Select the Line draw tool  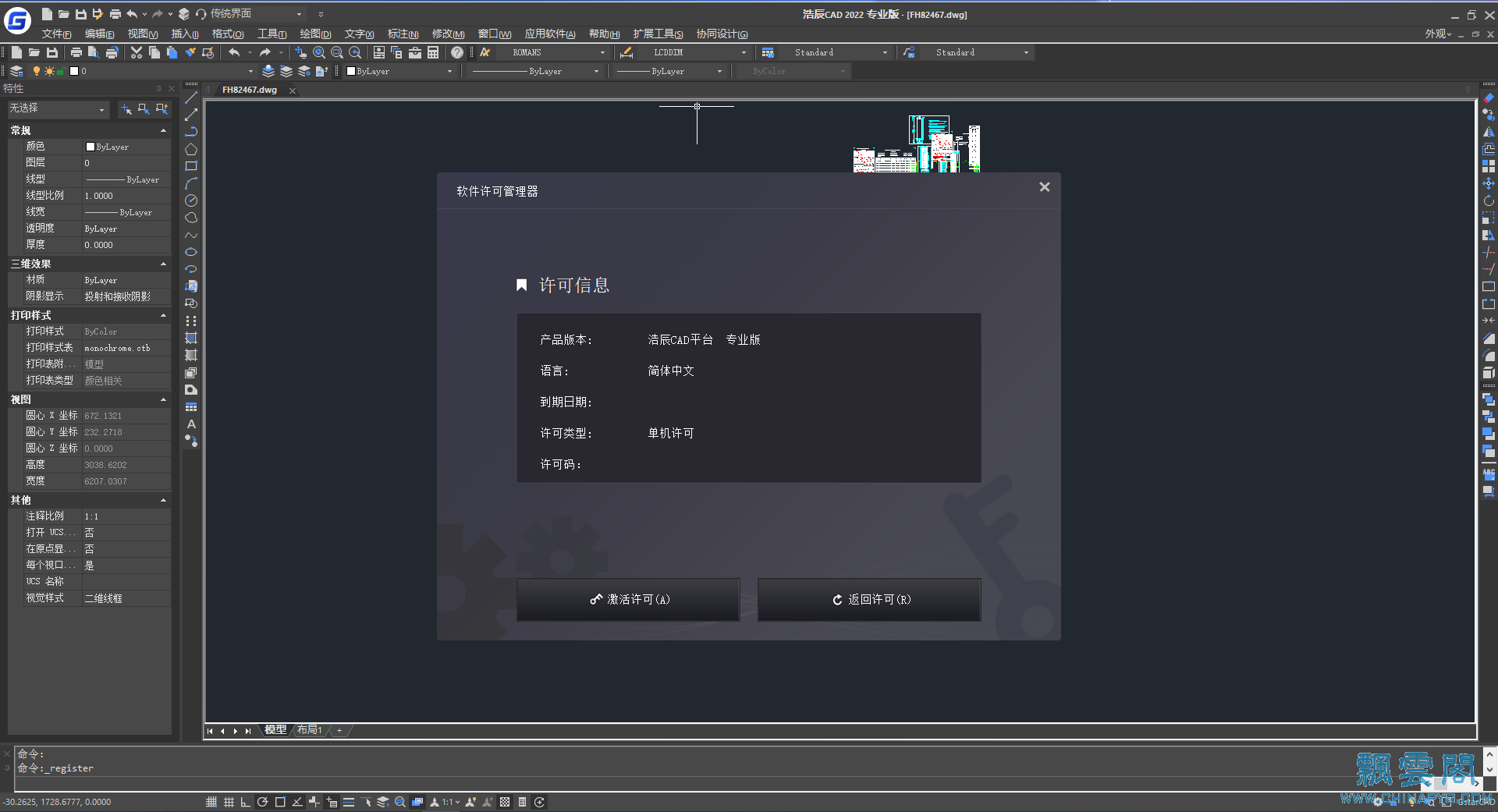(191, 98)
